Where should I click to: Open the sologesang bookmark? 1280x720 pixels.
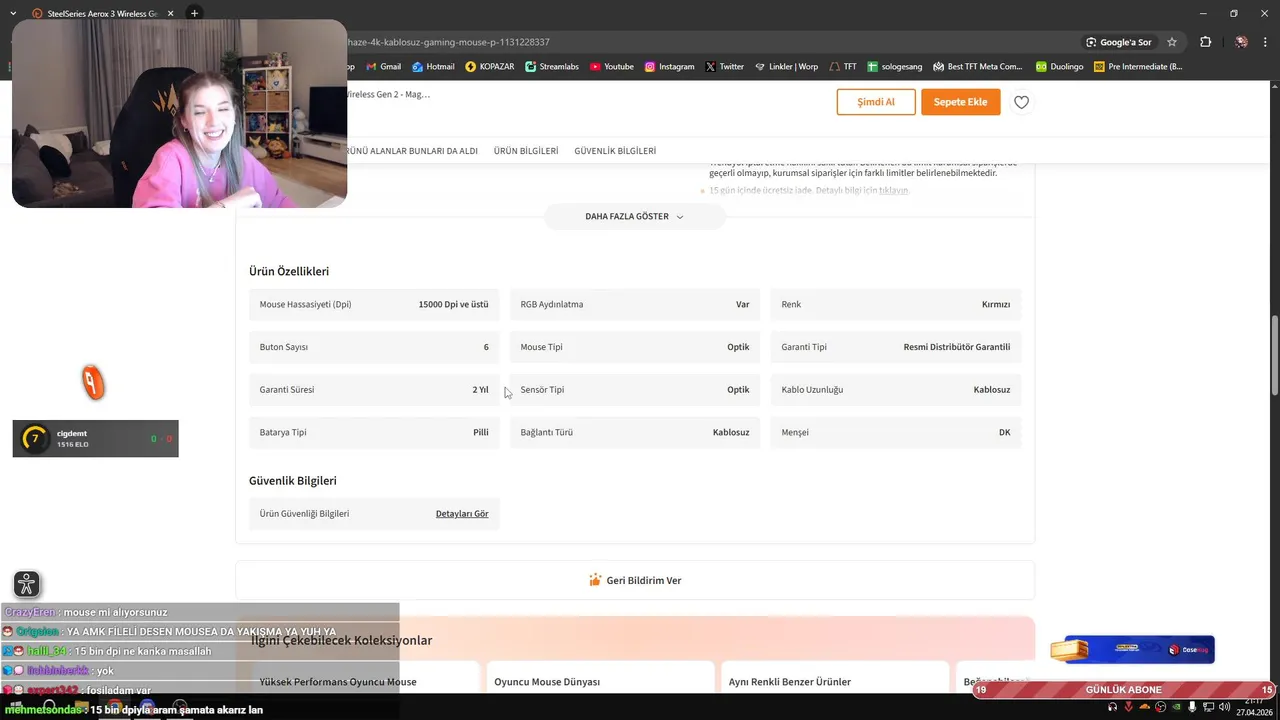[895, 67]
